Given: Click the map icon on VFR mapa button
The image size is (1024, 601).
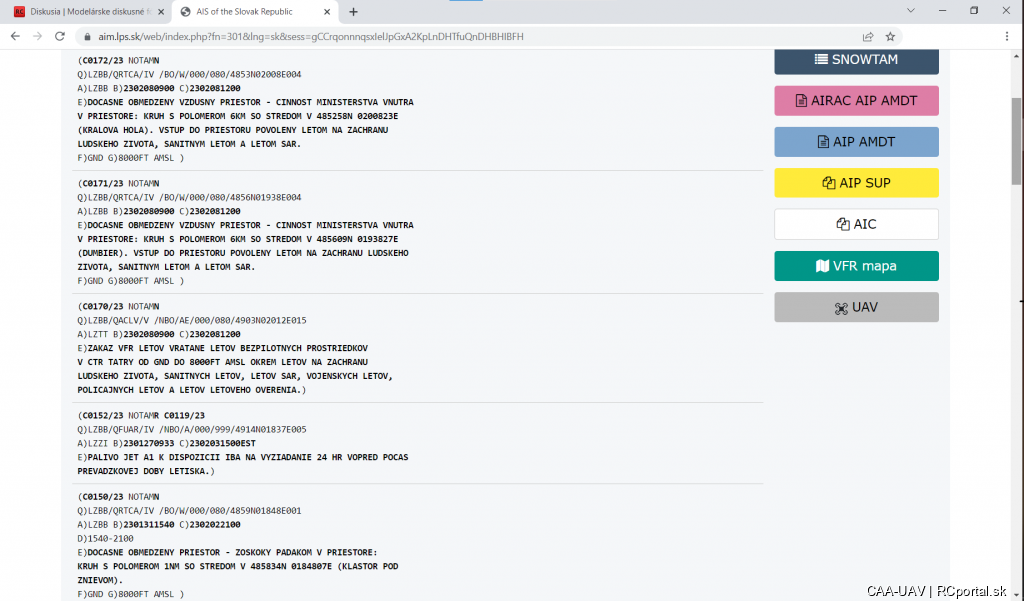Looking at the screenshot, I should 822,266.
